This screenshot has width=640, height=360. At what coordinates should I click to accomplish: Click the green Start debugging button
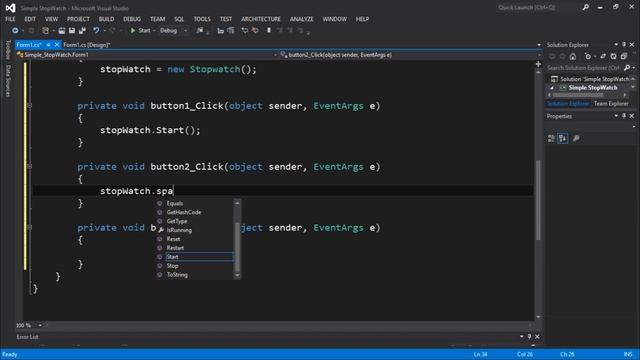[140, 30]
